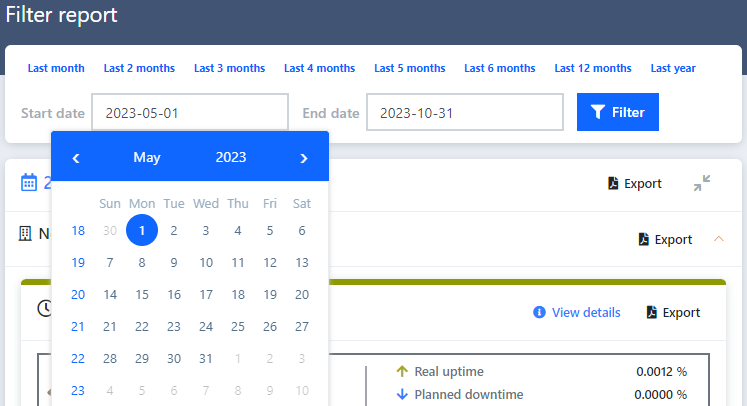Open the May month selector

[x=147, y=157]
